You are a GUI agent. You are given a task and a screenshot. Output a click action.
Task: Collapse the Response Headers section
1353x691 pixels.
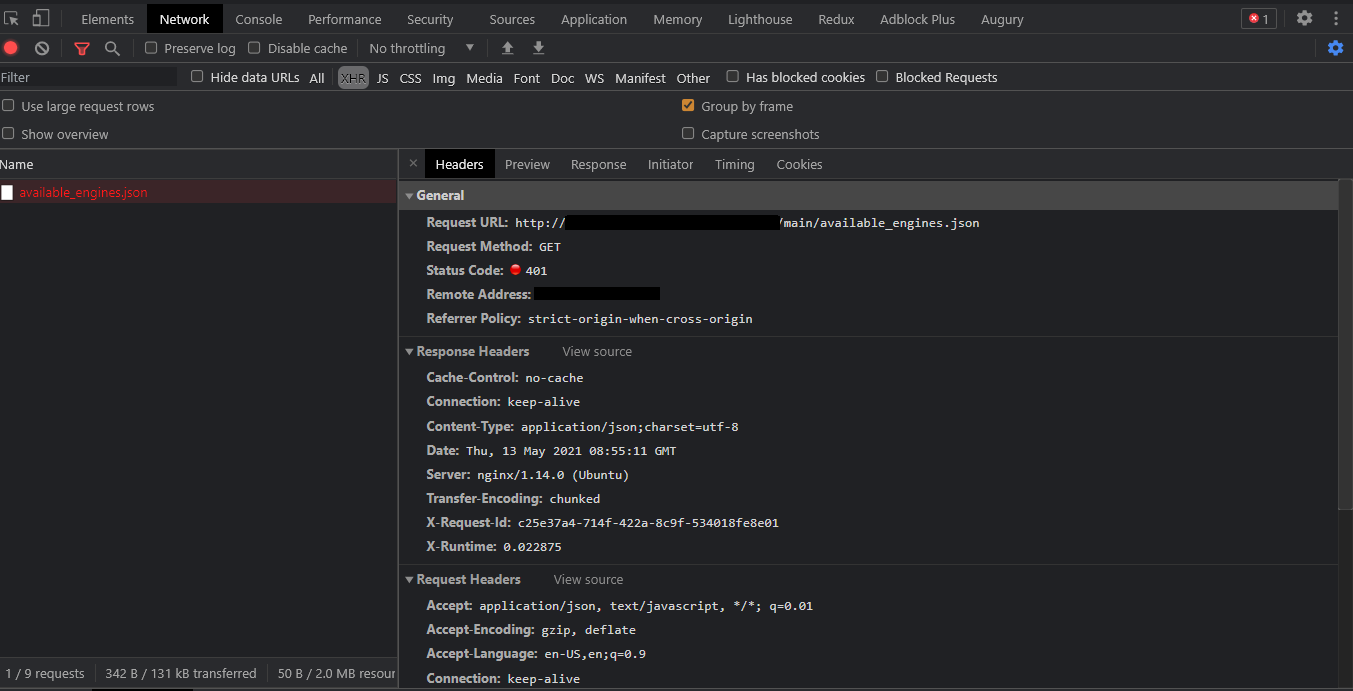(409, 351)
